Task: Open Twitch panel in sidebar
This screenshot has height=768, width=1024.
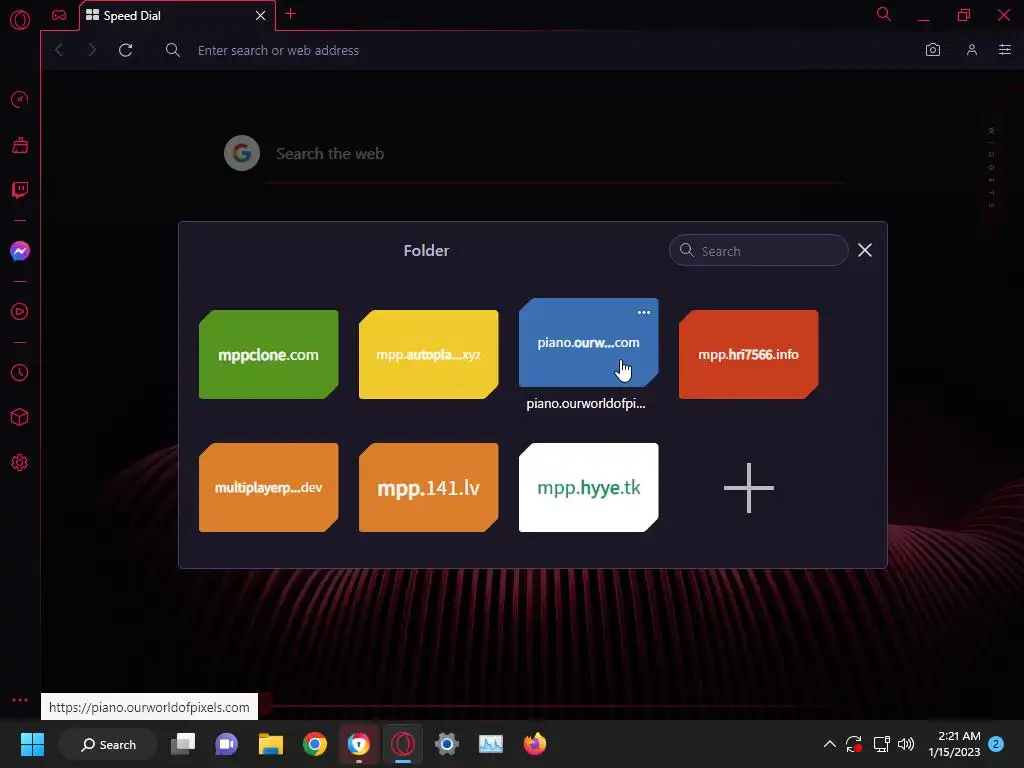Action: pyautogui.click(x=20, y=190)
